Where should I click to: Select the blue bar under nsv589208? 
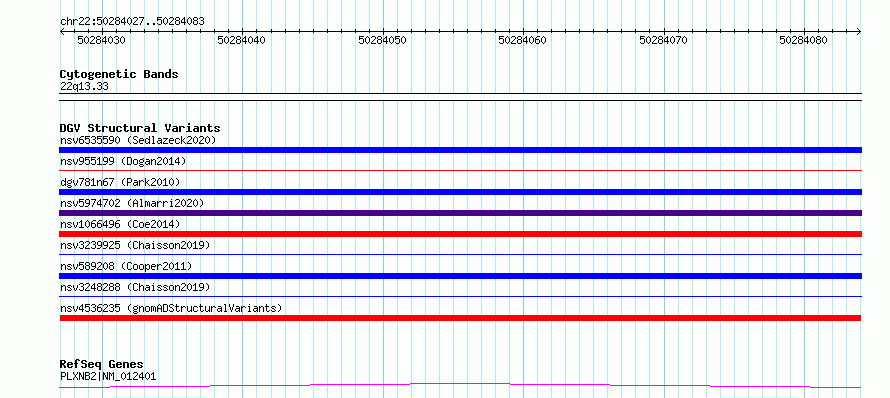click(x=460, y=276)
